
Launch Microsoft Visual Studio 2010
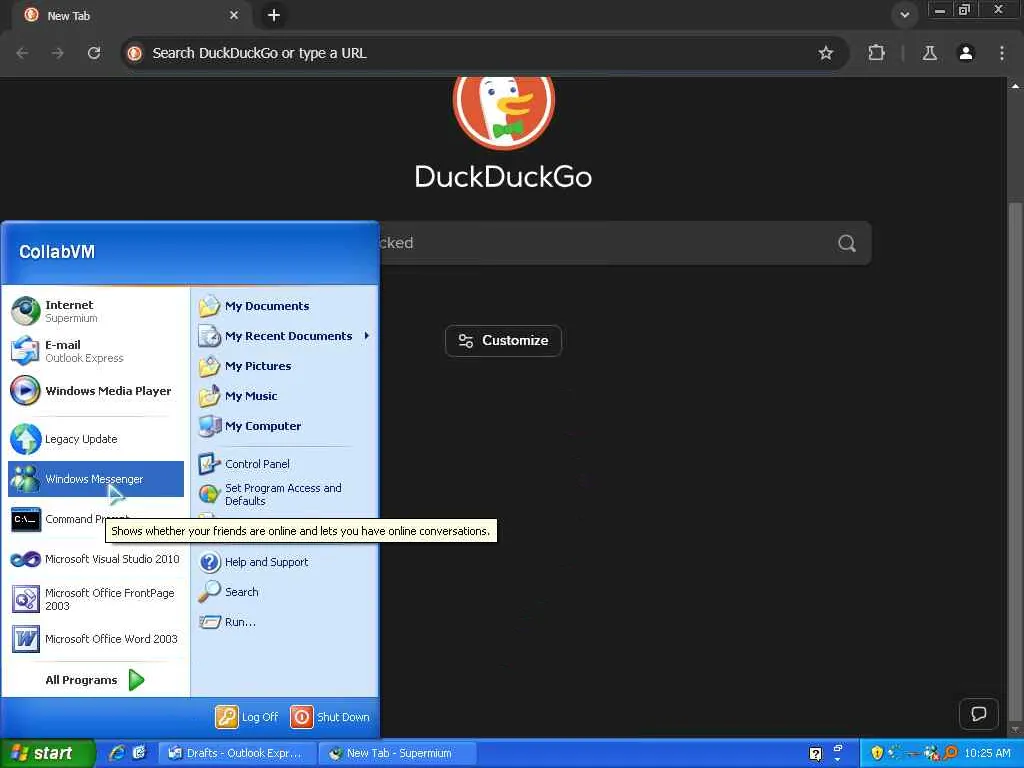(x=95, y=559)
